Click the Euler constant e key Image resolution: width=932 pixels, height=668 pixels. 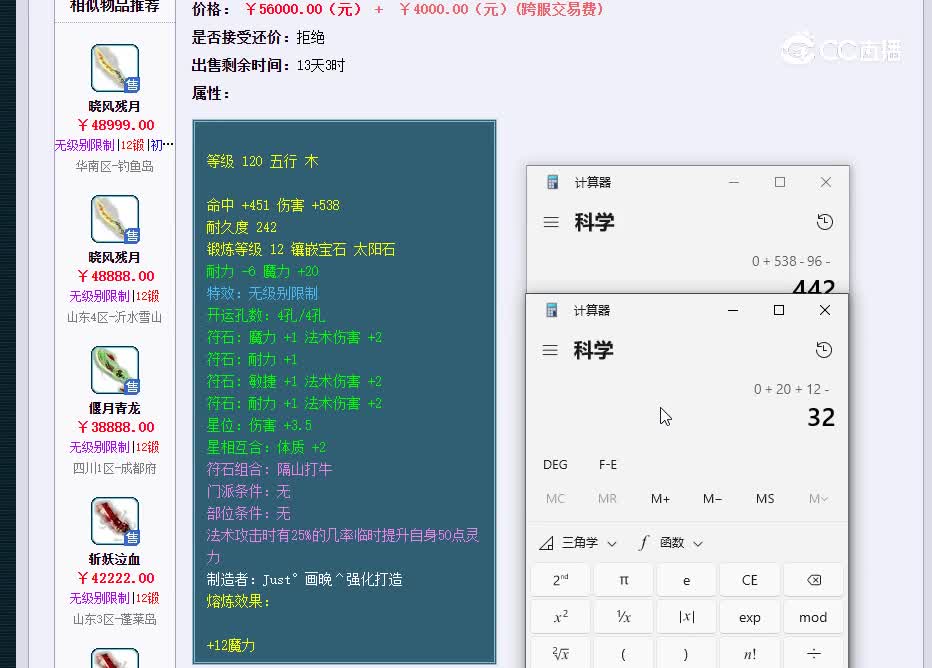click(687, 580)
